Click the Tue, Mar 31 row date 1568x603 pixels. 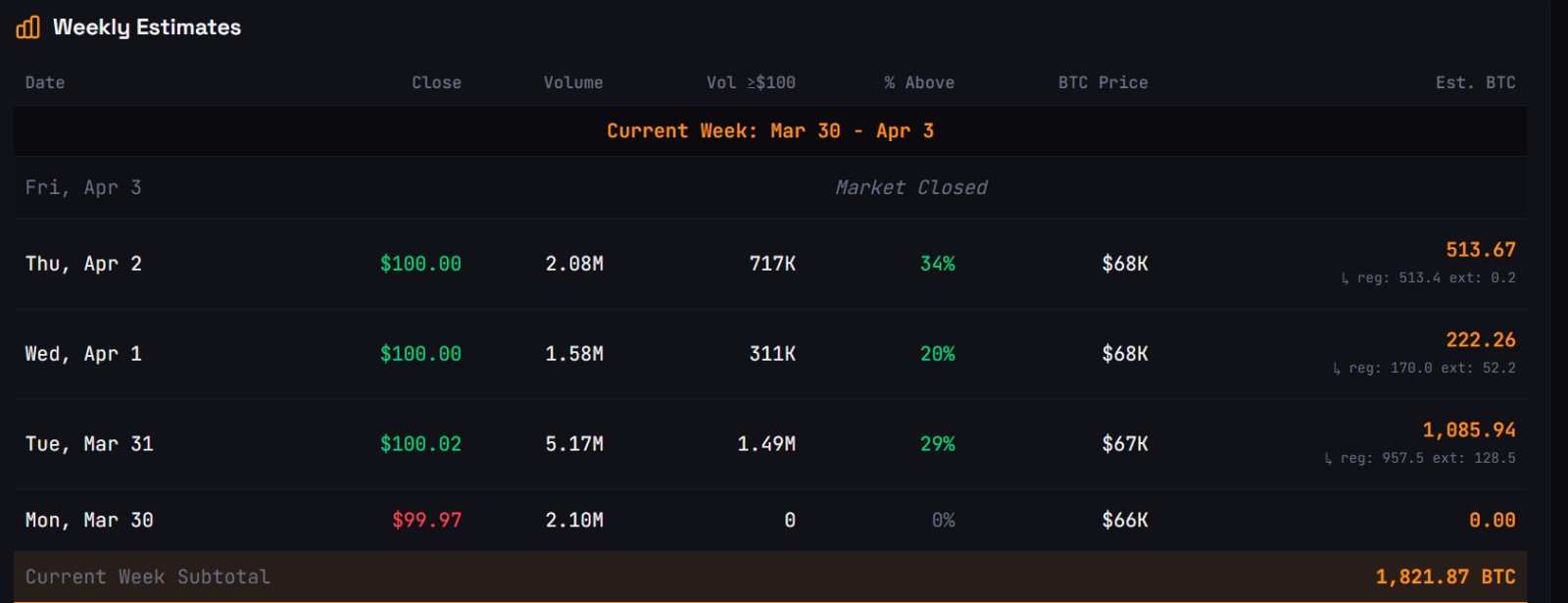point(89,444)
